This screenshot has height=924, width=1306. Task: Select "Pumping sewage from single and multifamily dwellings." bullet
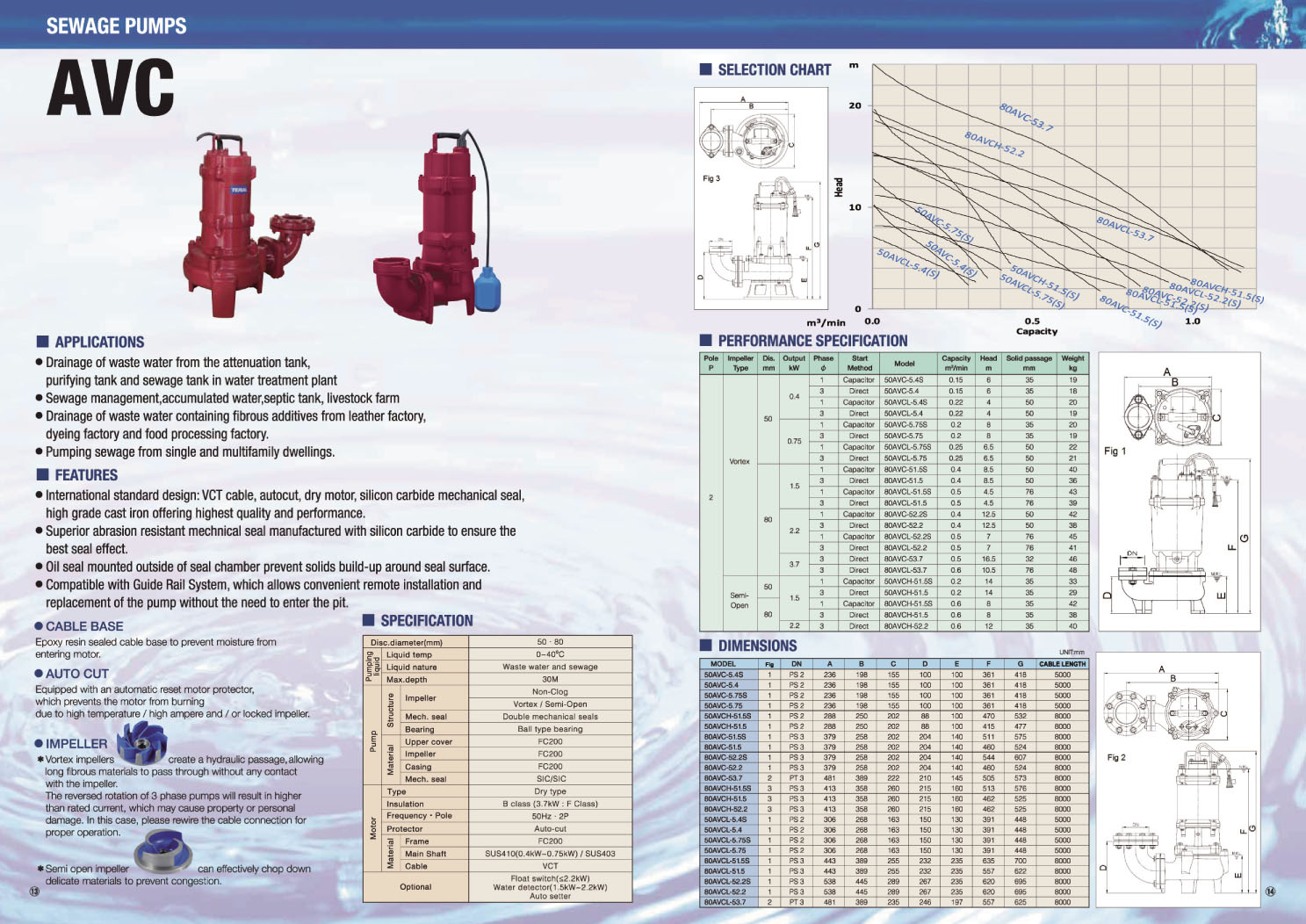[x=190, y=451]
